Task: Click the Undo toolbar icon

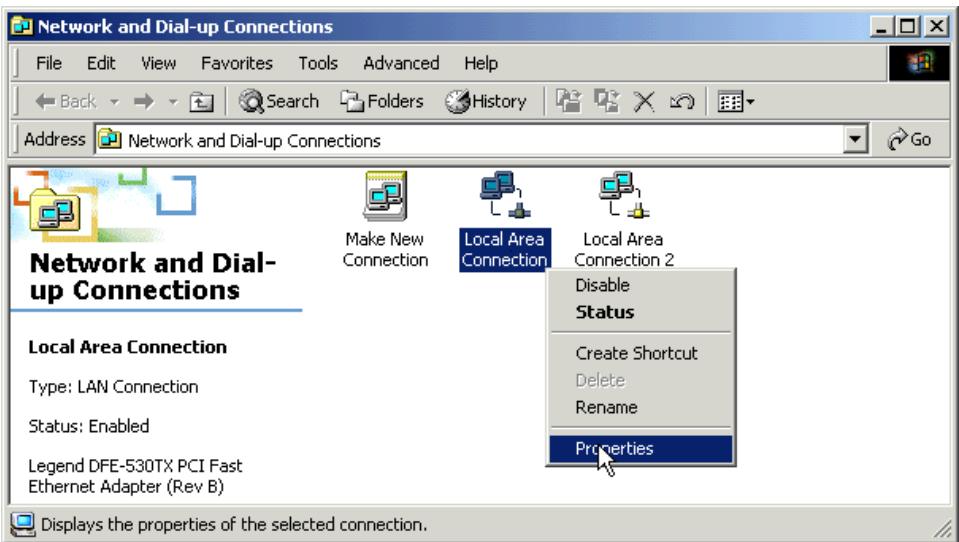Action: [681, 101]
